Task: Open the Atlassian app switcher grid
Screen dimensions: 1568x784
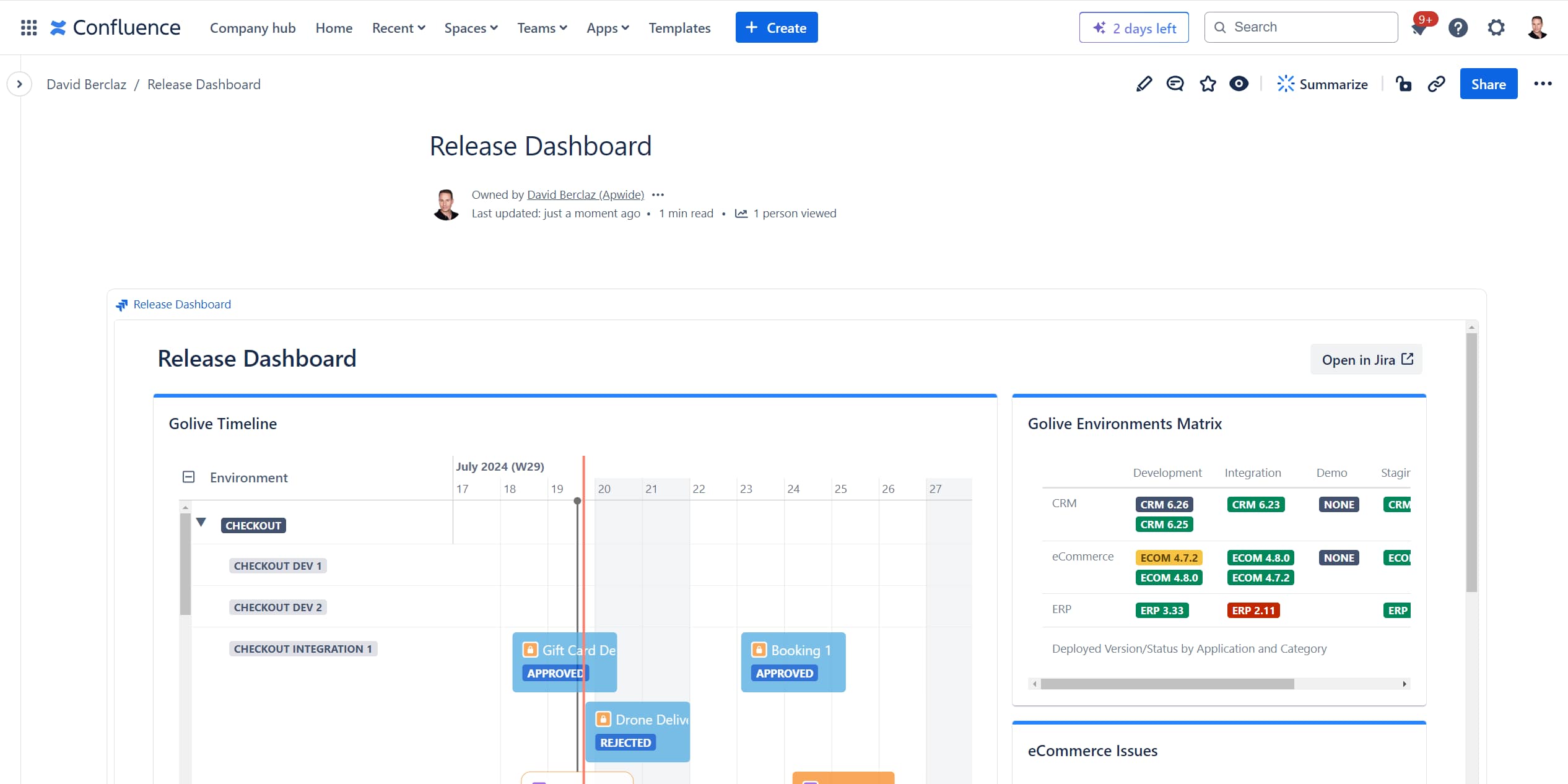Action: (28, 27)
